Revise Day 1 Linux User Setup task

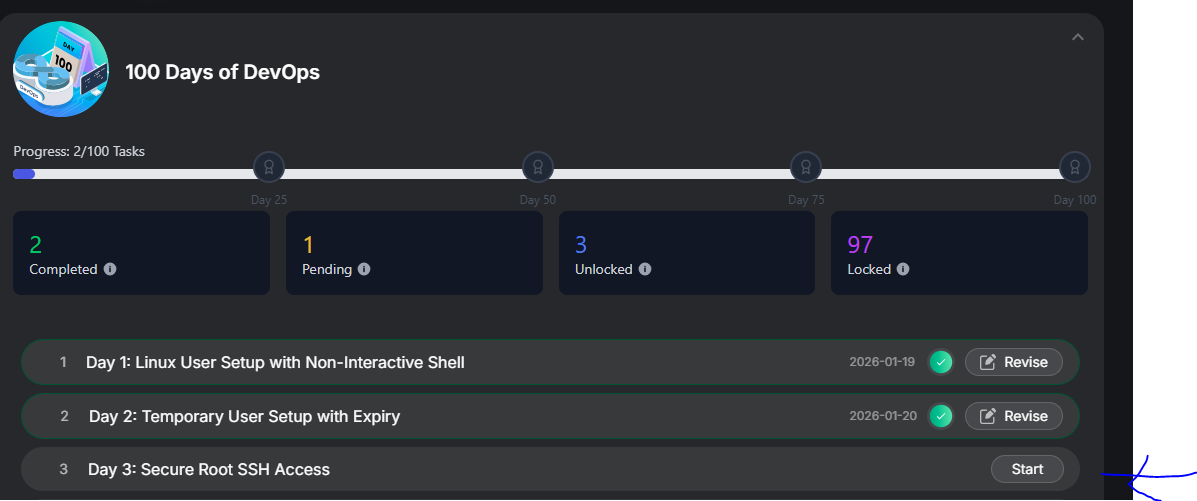click(x=1013, y=362)
